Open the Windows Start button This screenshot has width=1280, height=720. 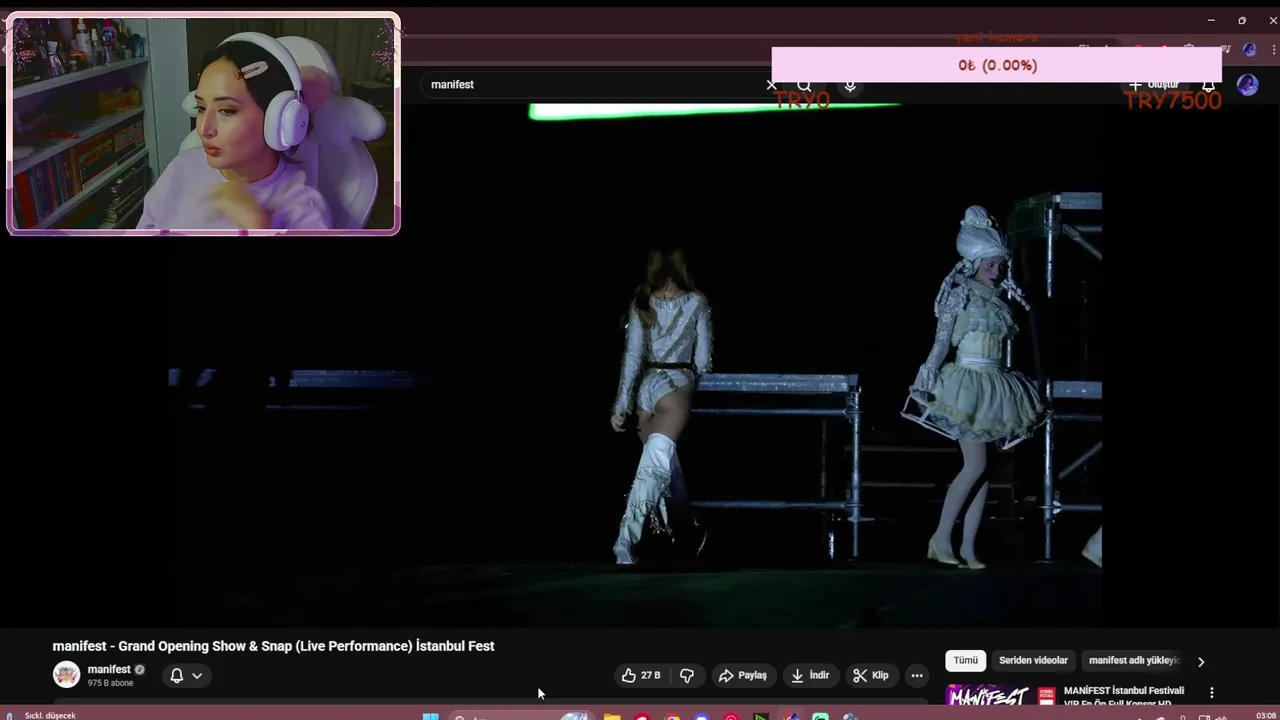[x=430, y=716]
